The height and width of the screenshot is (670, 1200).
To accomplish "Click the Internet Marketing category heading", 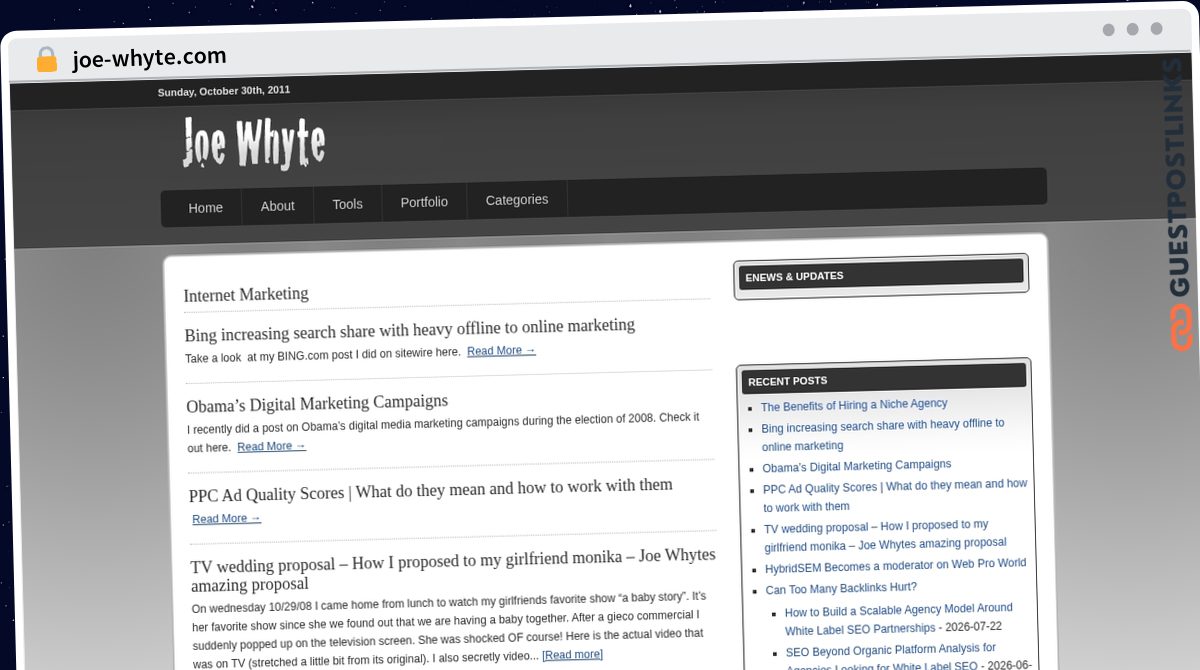I will 246,294.
